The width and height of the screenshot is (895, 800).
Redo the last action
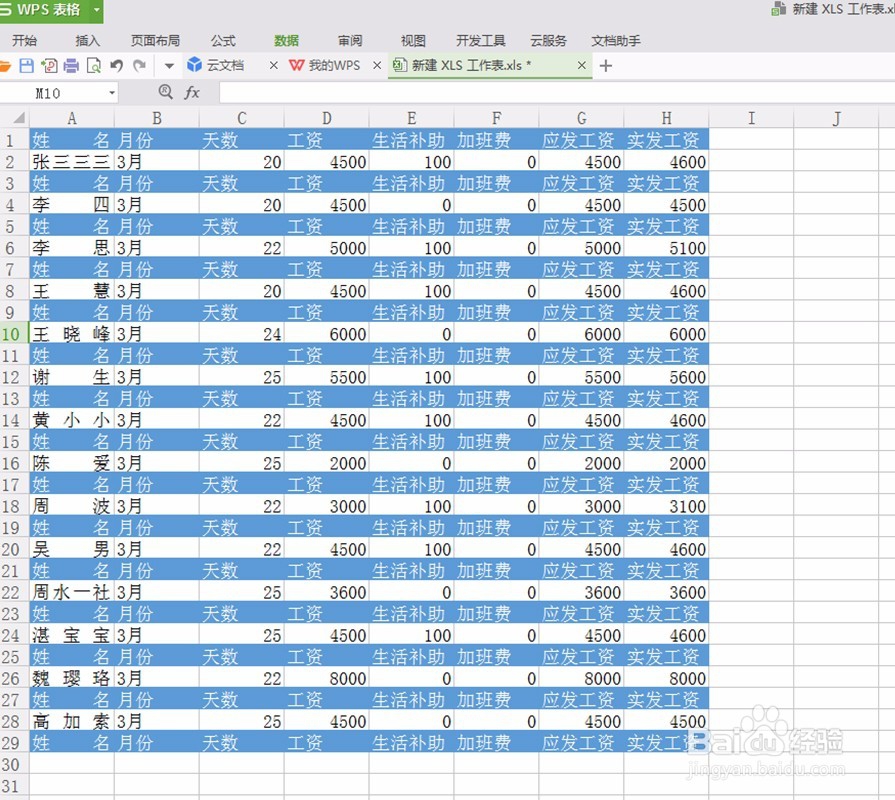pos(139,65)
